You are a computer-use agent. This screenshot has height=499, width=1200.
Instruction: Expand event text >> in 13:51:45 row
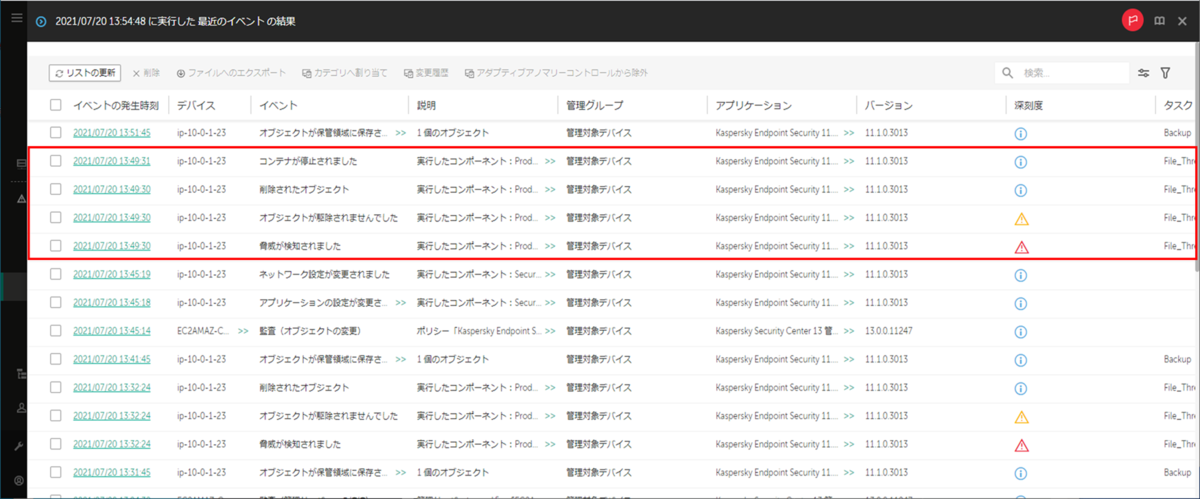(400, 133)
